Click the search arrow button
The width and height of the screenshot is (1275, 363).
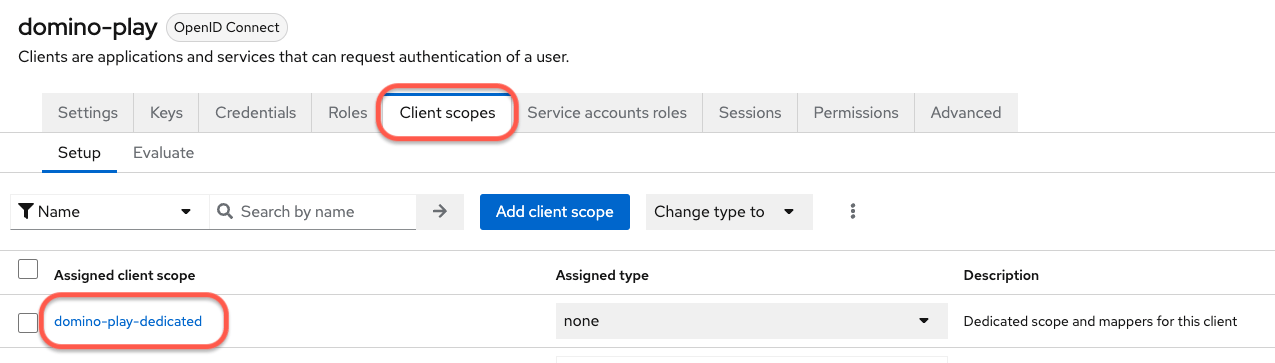click(x=439, y=212)
